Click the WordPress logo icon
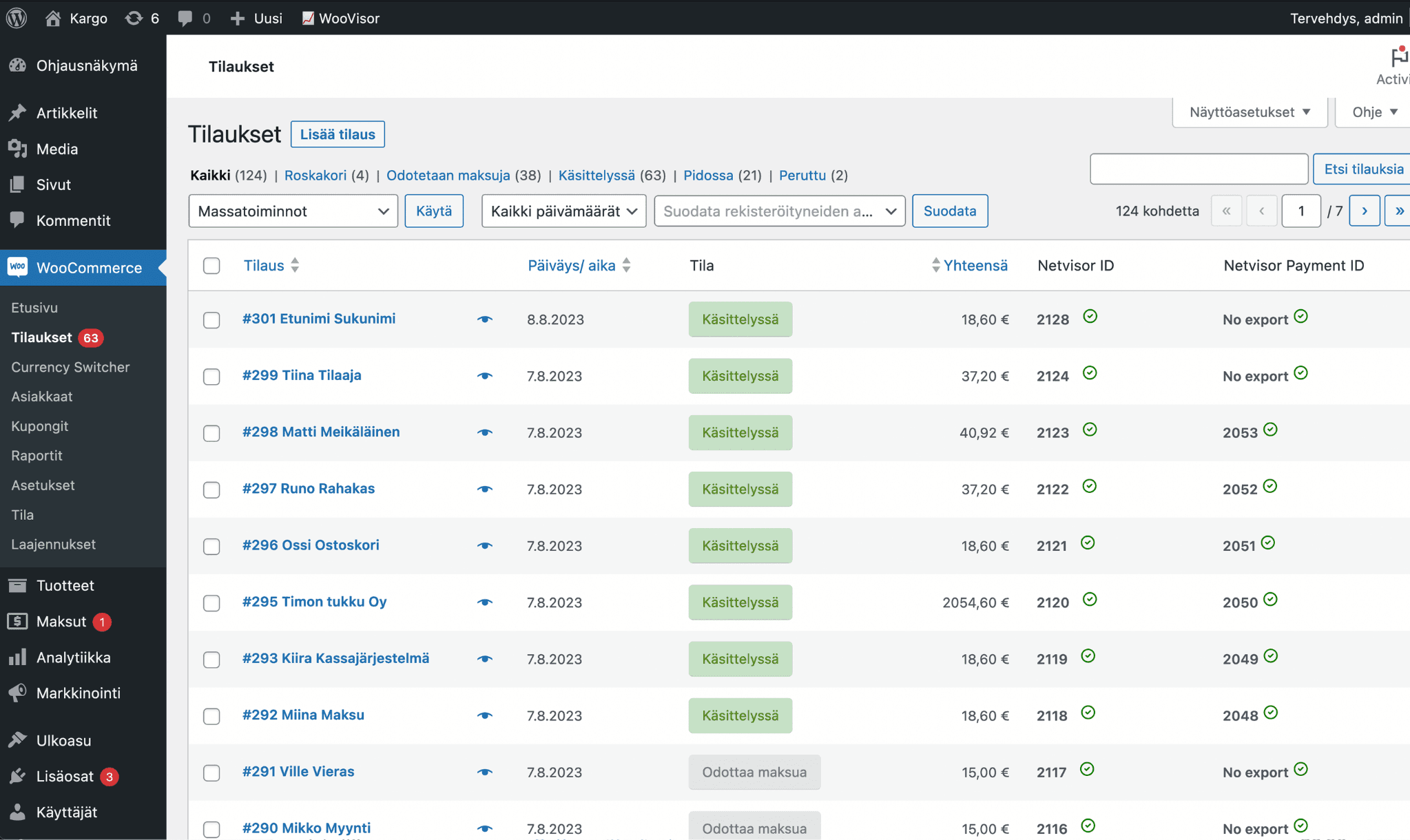 [17, 18]
